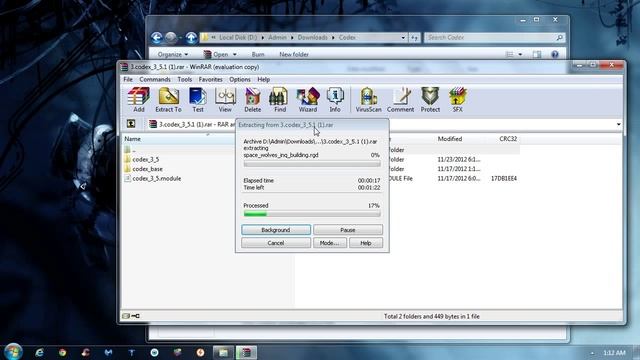Launch the Wizard icon

coord(308,99)
